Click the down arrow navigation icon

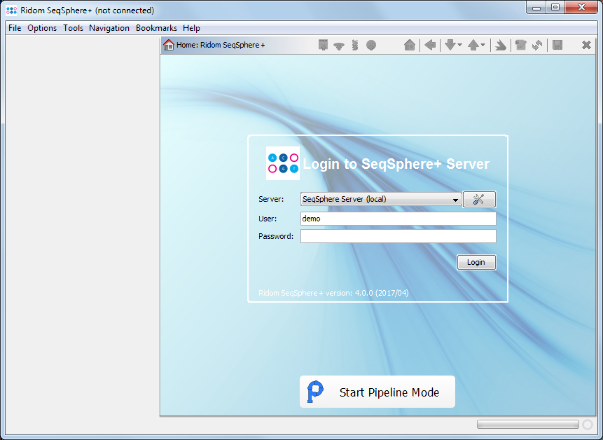coord(450,45)
